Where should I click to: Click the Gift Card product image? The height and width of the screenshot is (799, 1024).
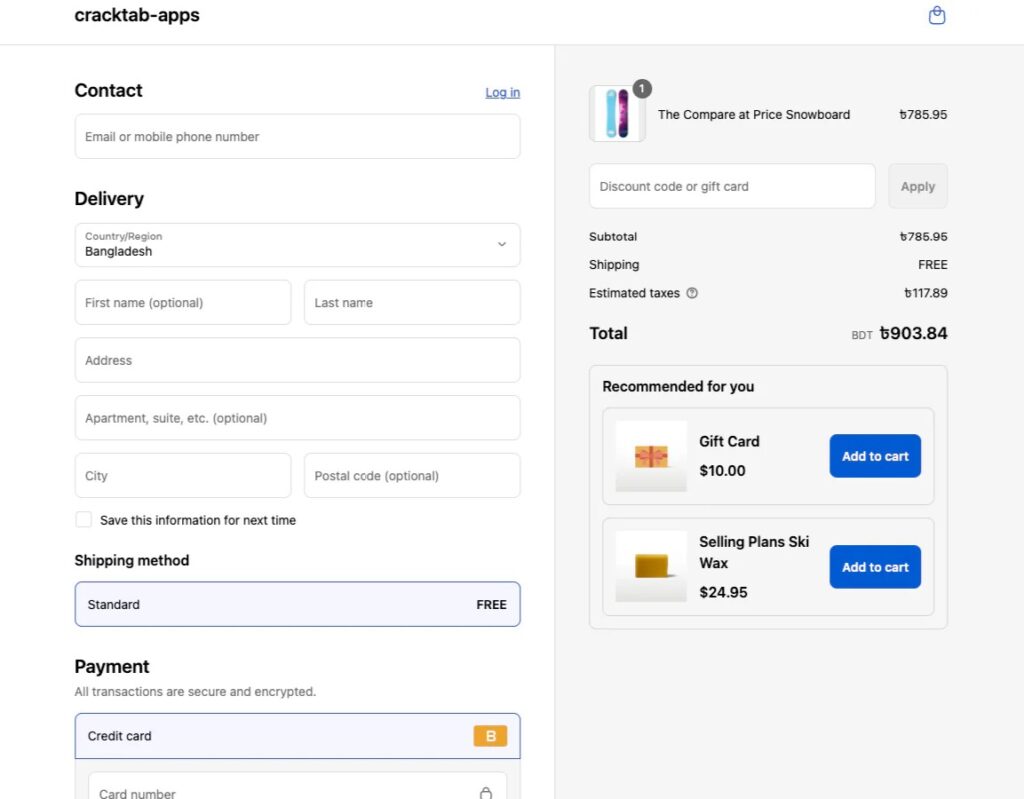[x=651, y=456]
